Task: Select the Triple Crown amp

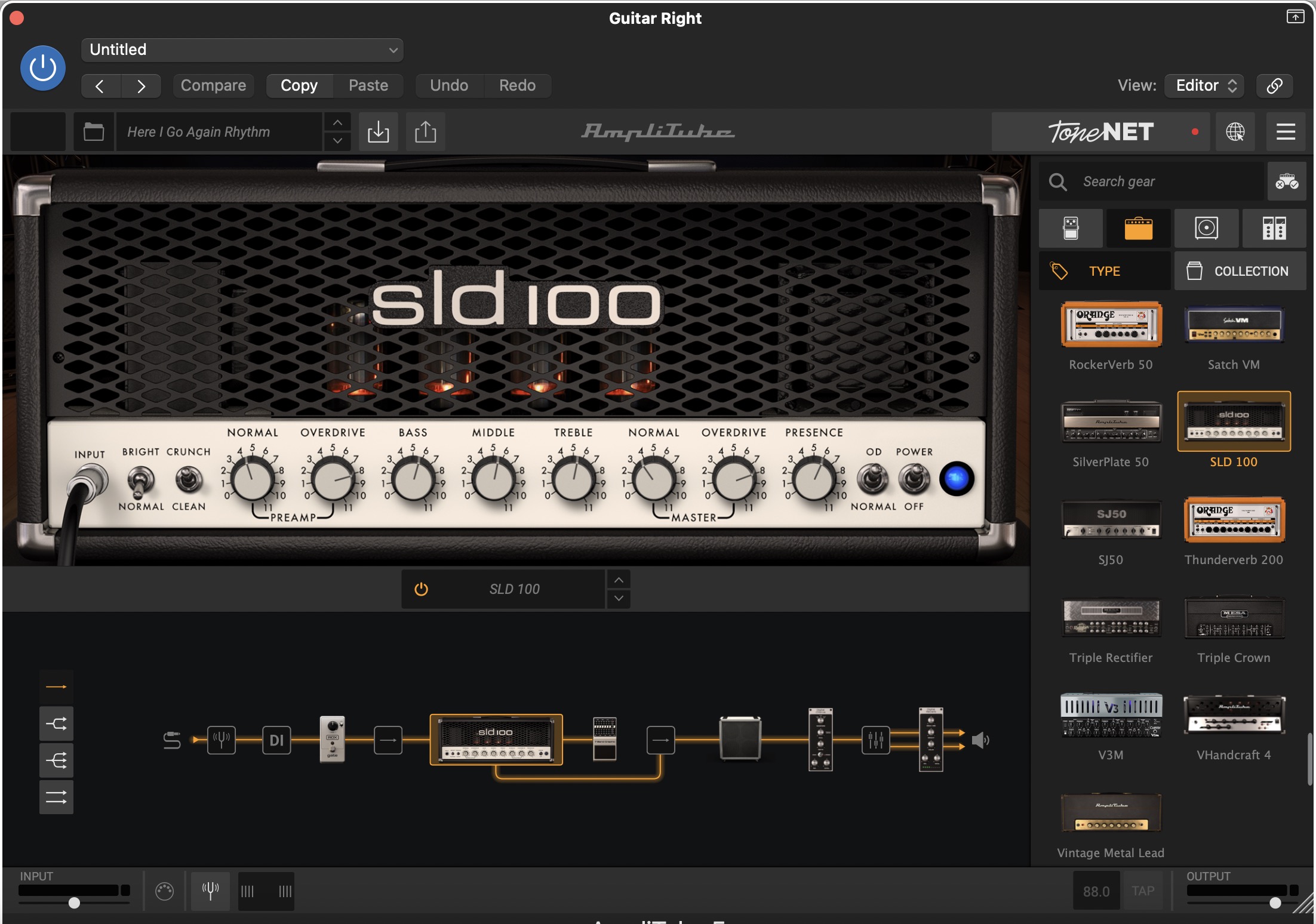Action: [1234, 618]
